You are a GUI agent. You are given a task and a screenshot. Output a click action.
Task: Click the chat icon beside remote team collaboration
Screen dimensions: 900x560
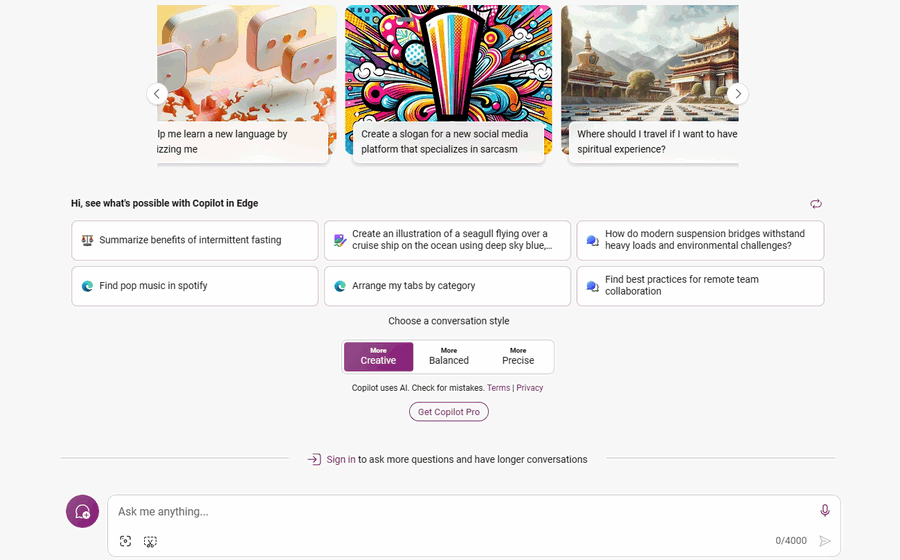point(592,286)
